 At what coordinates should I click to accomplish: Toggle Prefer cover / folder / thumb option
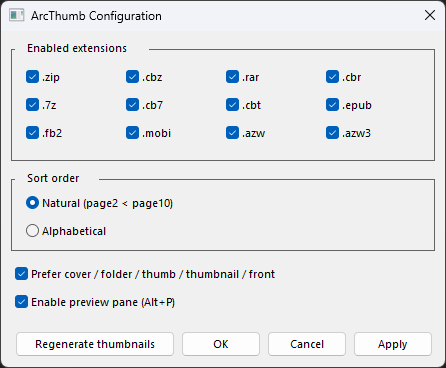tap(21, 274)
